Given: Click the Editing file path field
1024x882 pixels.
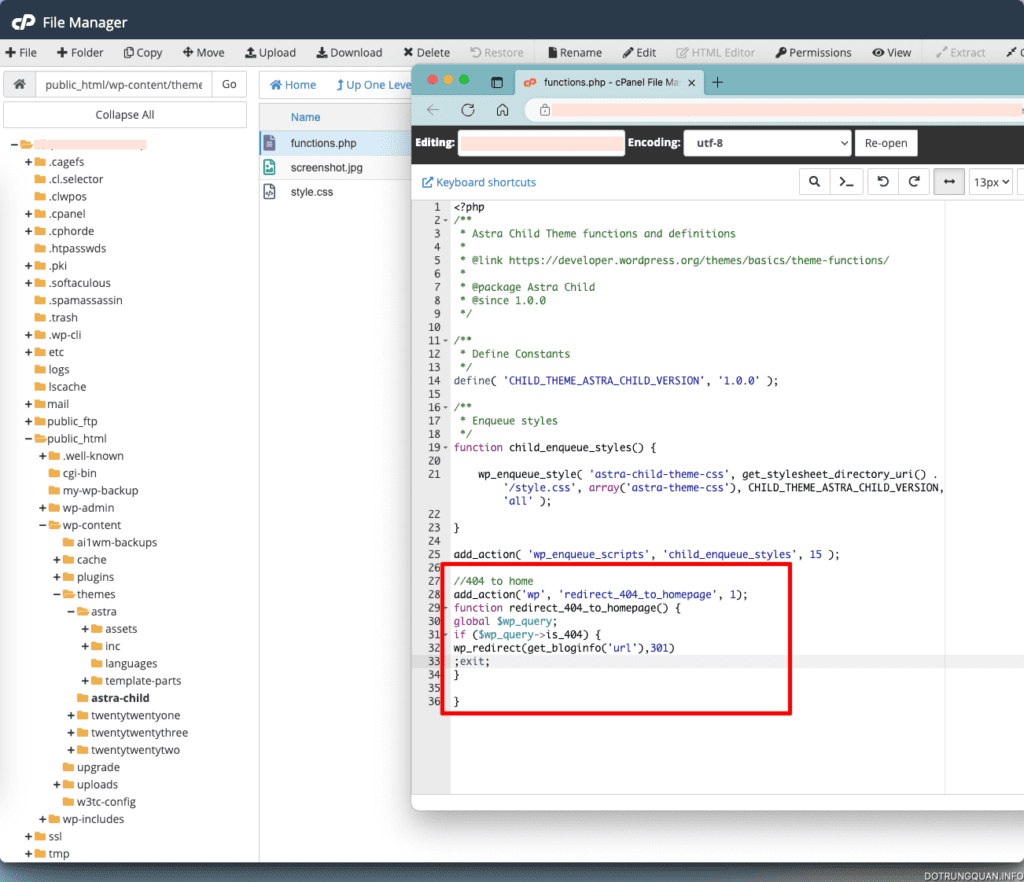Looking at the screenshot, I should [541, 143].
